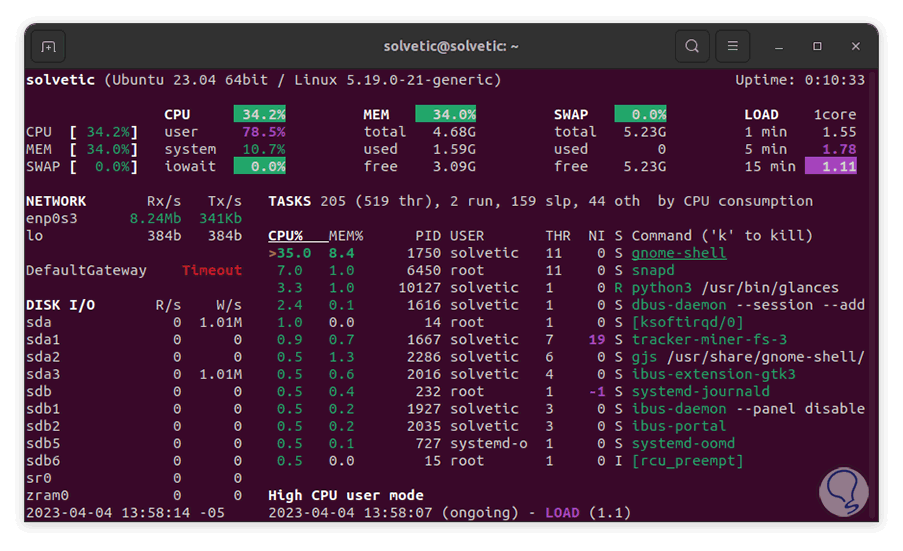Select the gjs /usr/share/gnome-shell/ command

[x=748, y=356]
